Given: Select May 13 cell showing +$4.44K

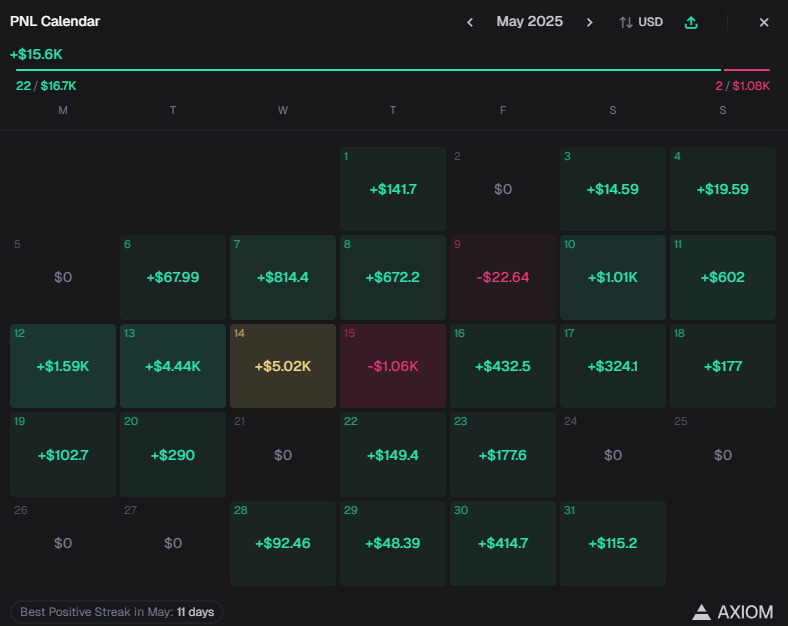Looking at the screenshot, I should (173, 366).
